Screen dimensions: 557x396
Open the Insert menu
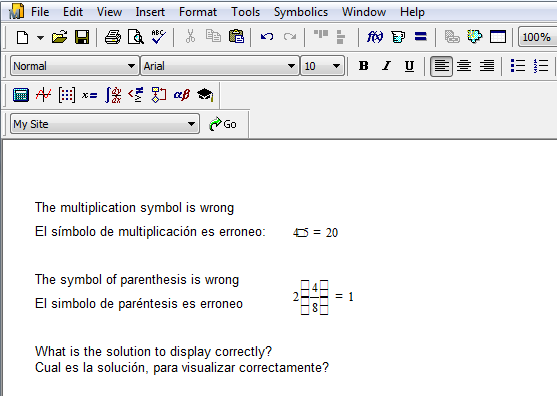pos(150,12)
